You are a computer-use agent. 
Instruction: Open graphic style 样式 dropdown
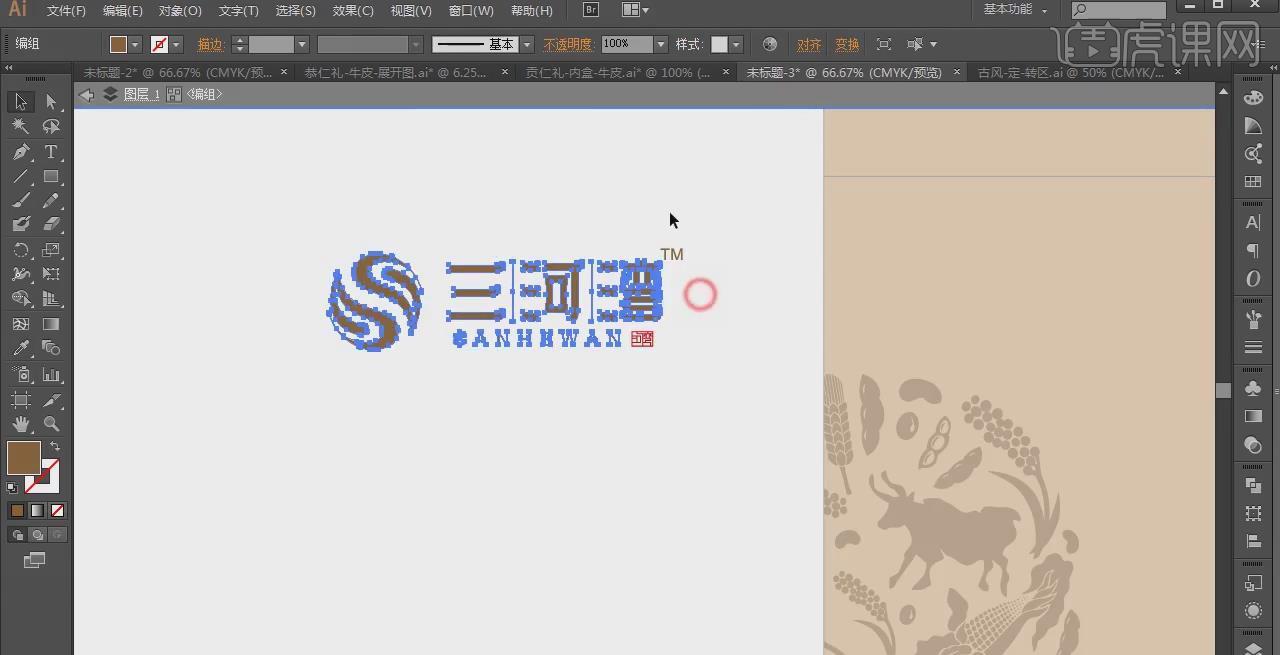[x=736, y=45]
